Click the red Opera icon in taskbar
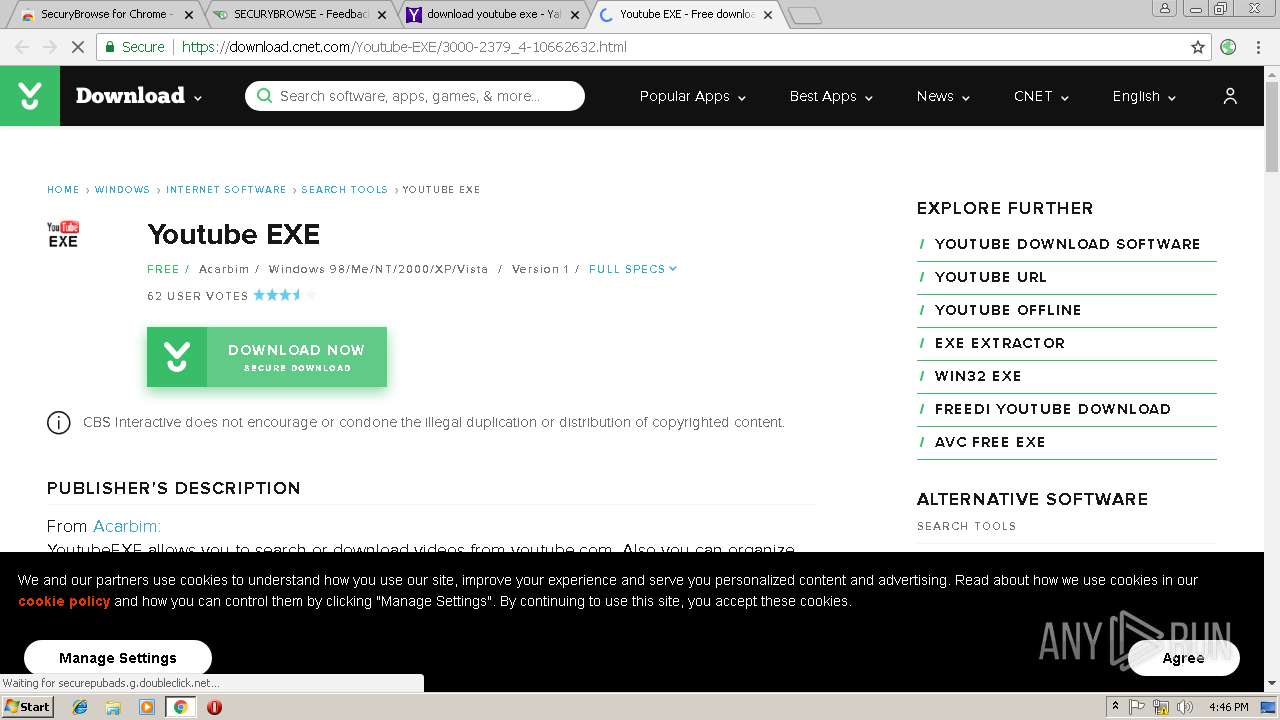 click(214, 707)
